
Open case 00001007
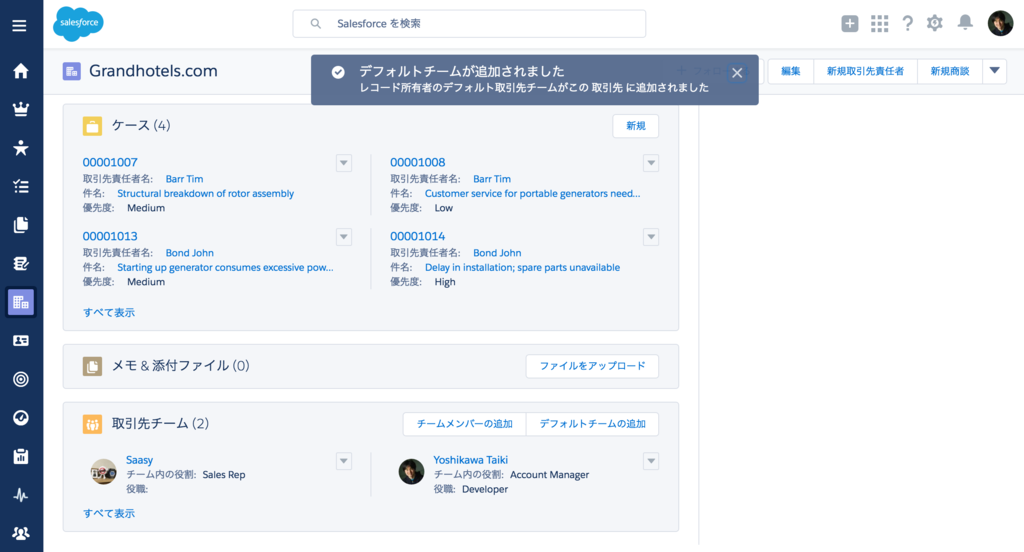(x=110, y=162)
